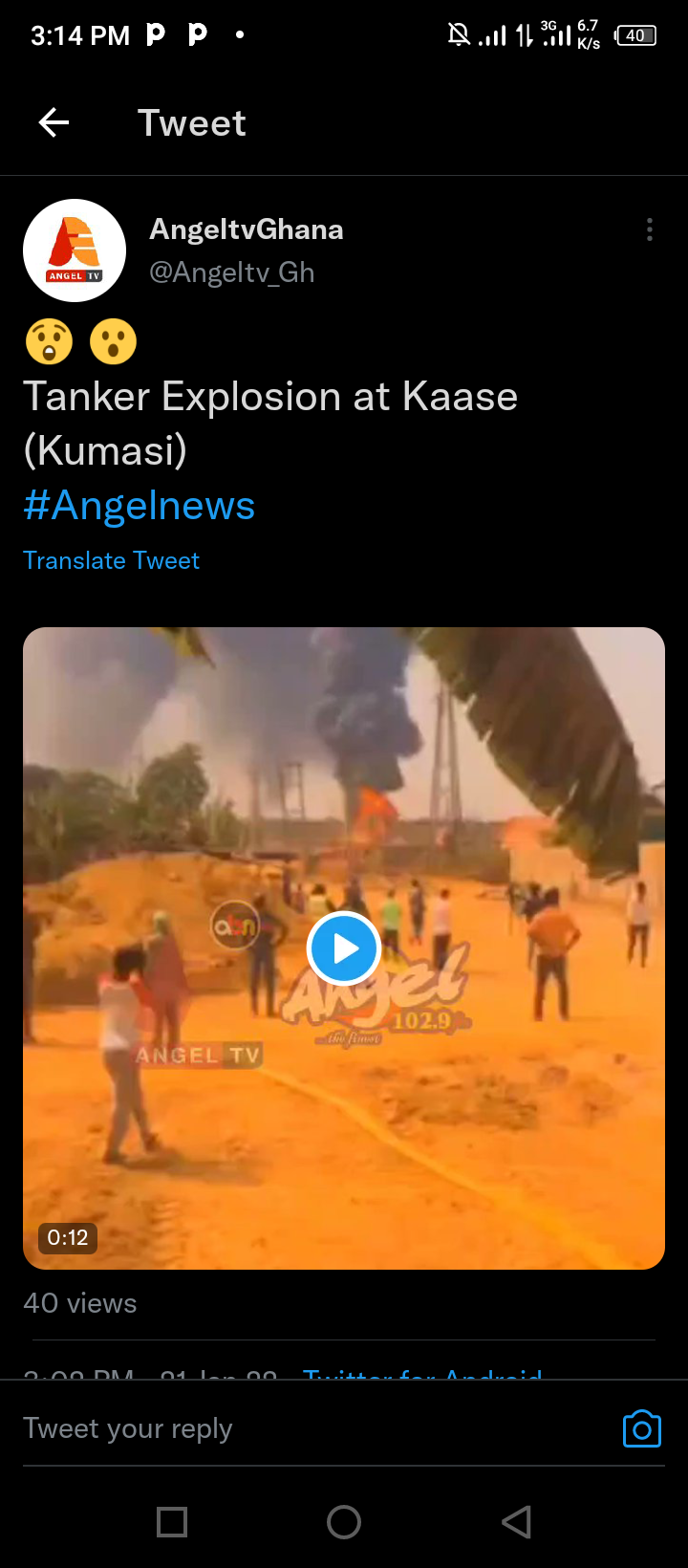The image size is (688, 1568).
Task: Open the #Angelnews hashtag
Action: point(140,505)
